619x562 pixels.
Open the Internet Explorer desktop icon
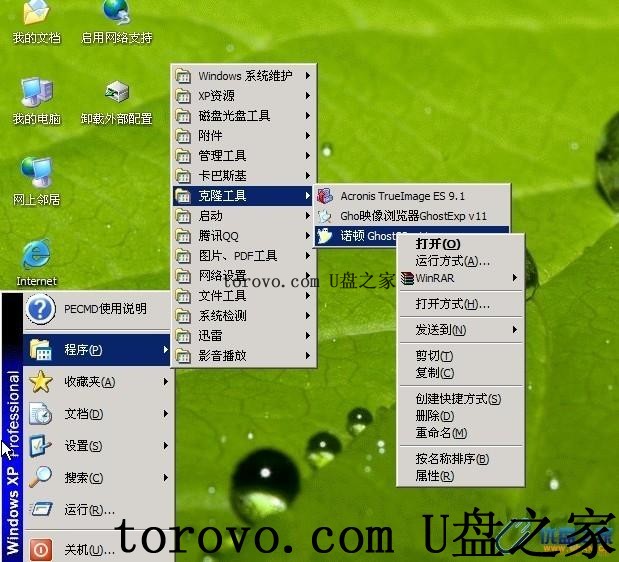point(36,255)
